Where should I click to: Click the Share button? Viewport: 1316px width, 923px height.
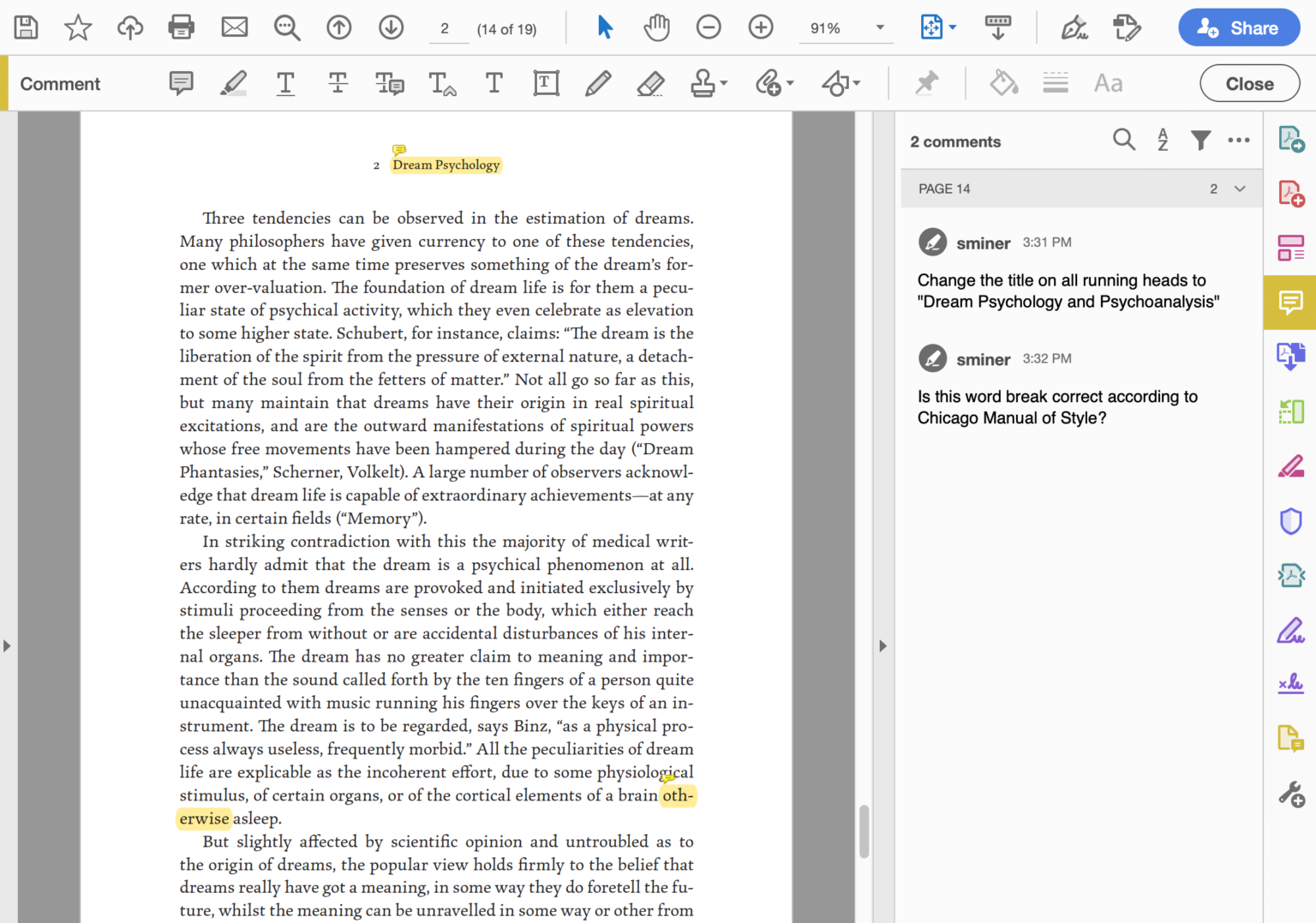(x=1239, y=27)
